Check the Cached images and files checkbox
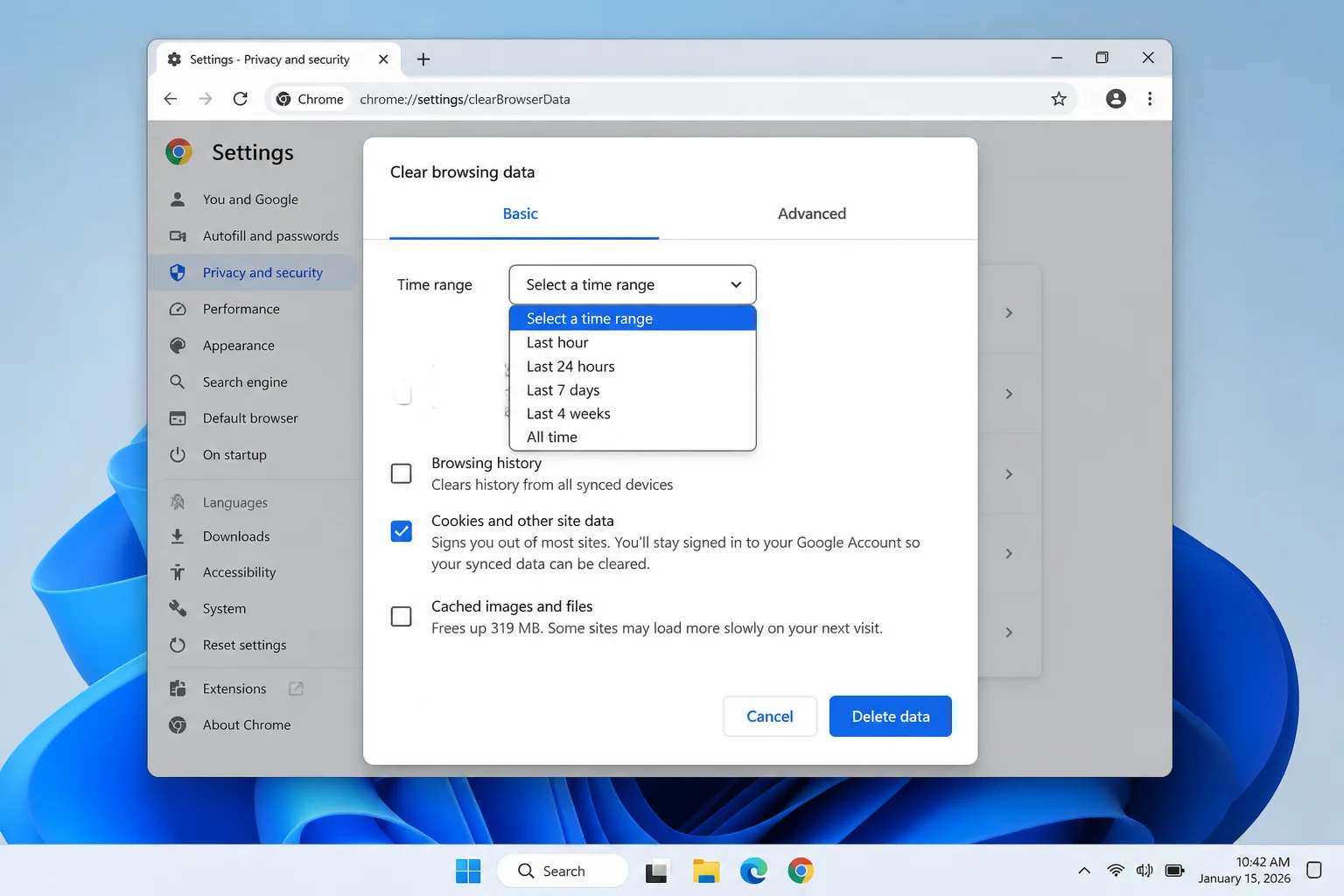This screenshot has height=896, width=1344. [x=402, y=617]
